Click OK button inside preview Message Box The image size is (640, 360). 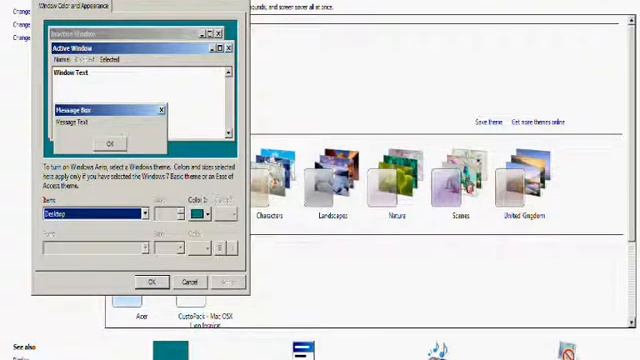(110, 144)
